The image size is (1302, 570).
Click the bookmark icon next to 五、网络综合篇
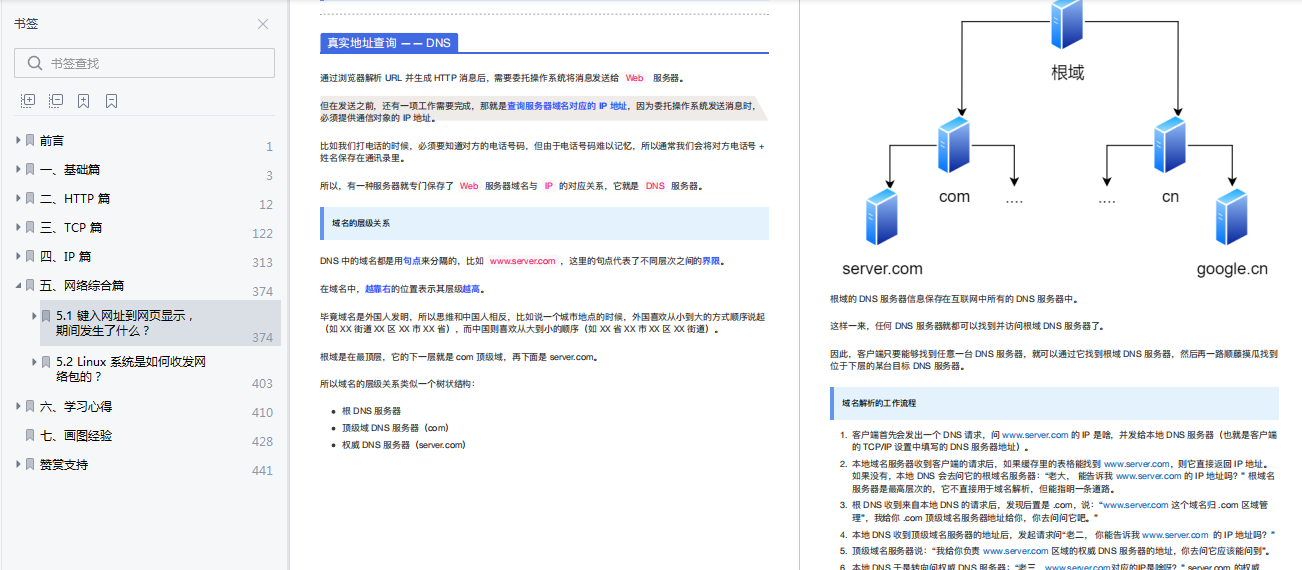click(31, 286)
